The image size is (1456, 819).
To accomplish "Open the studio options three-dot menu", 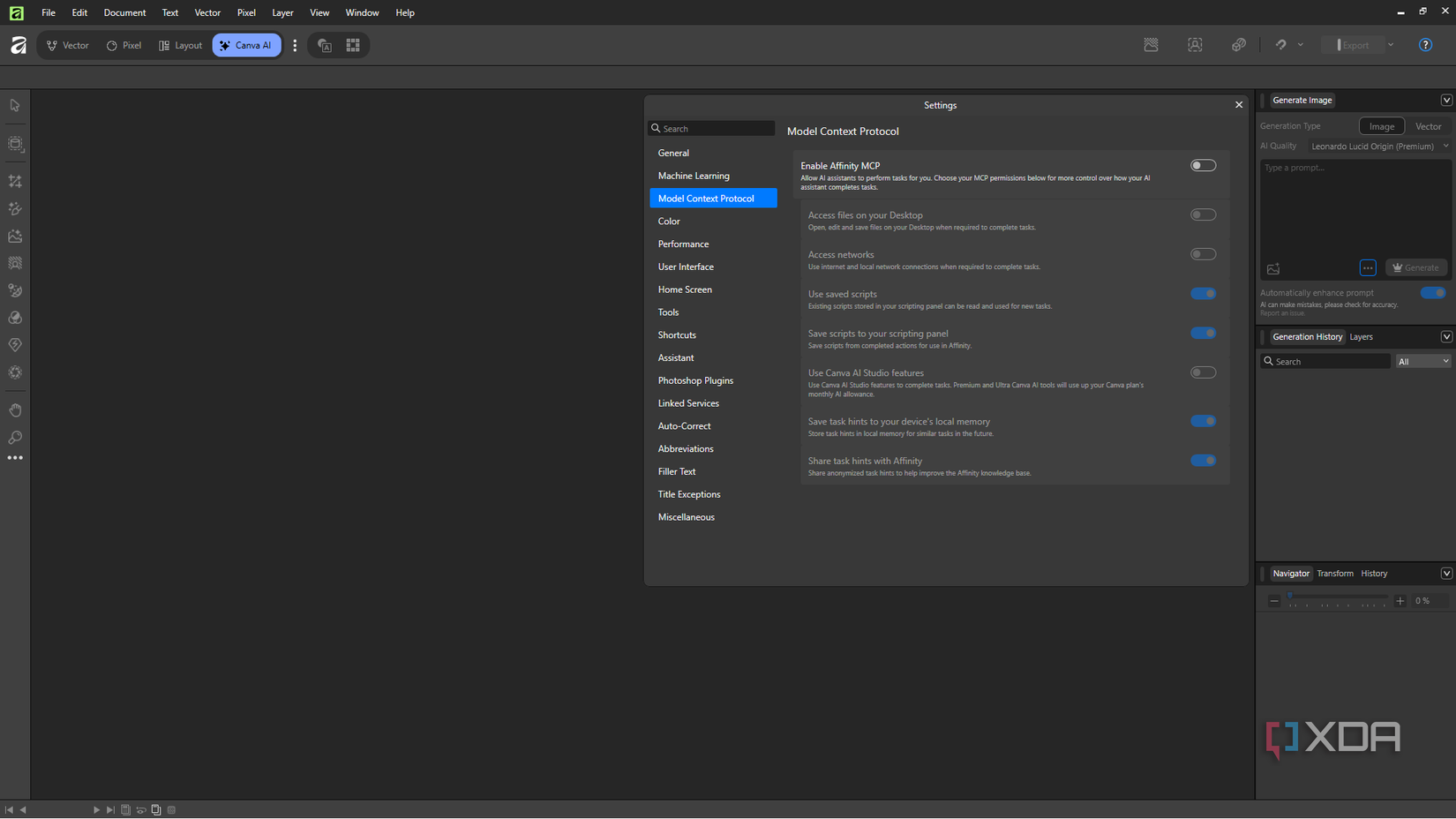I will [295, 45].
